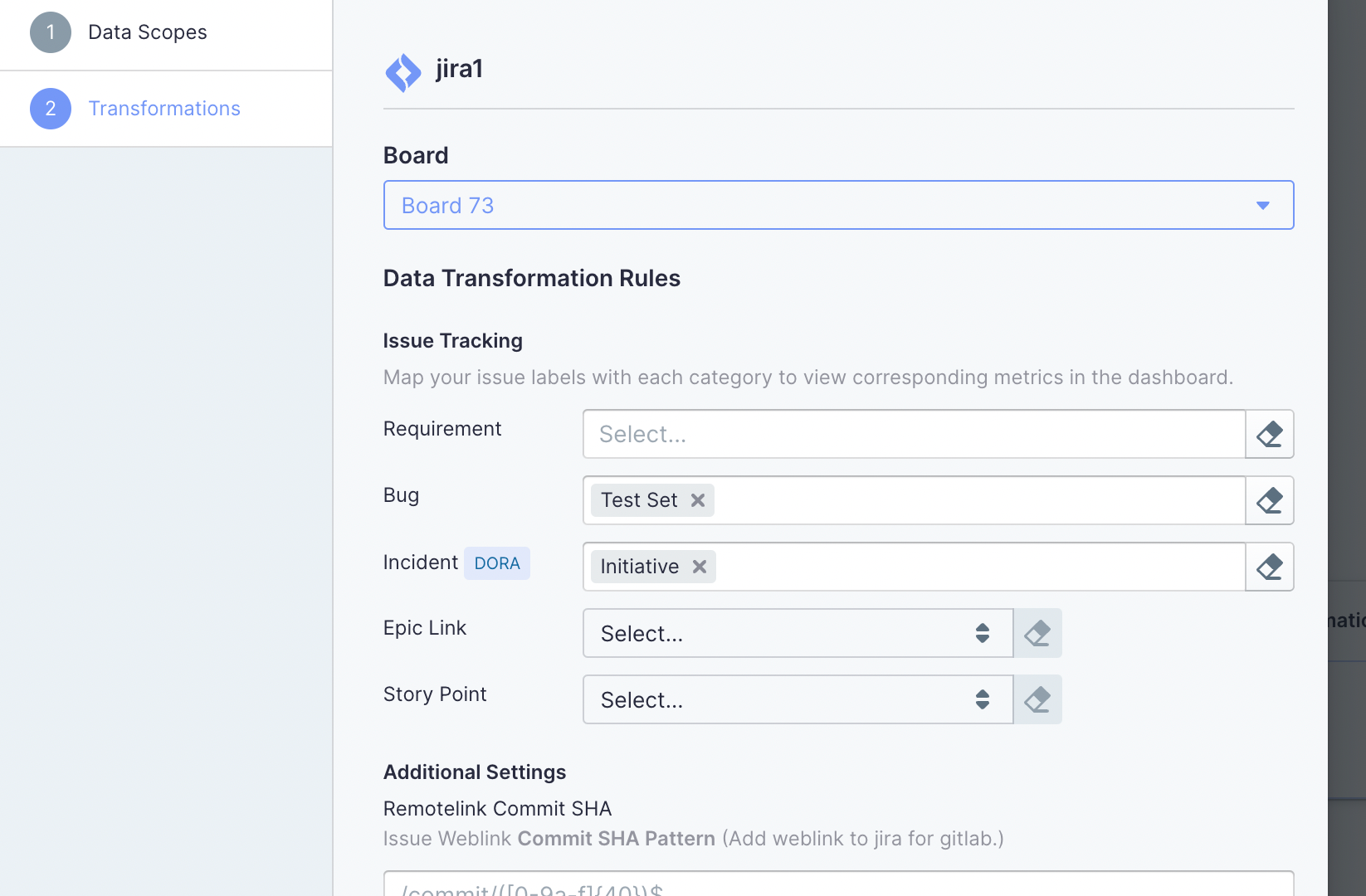Open the Board 73 dropdown
Screen dimensions: 1366x896
pos(838,205)
